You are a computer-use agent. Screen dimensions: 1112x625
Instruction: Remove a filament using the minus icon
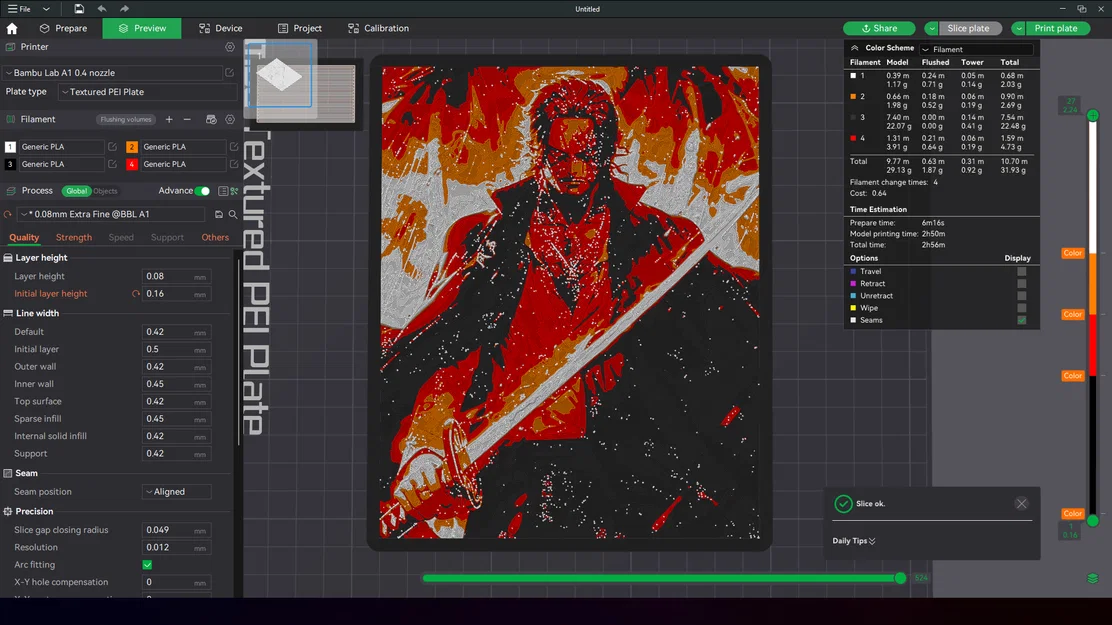tap(187, 119)
